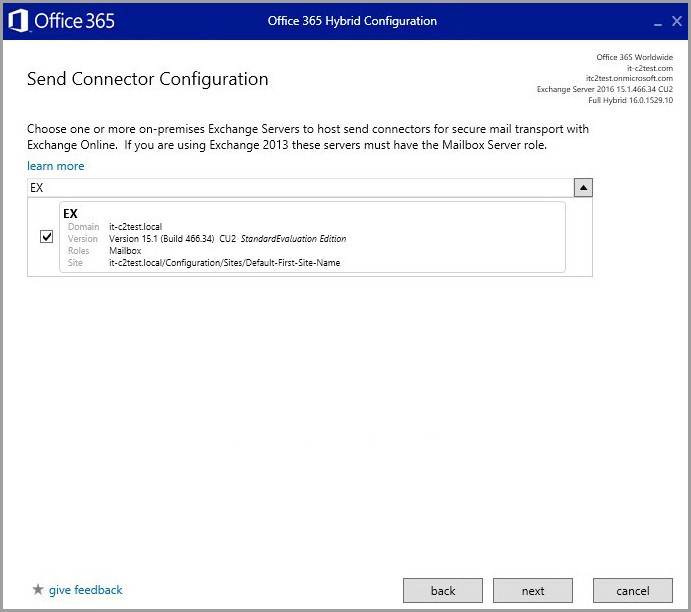Collapse the server list dropdown arrow
Screen dimensions: 691x612
click(x=583, y=188)
